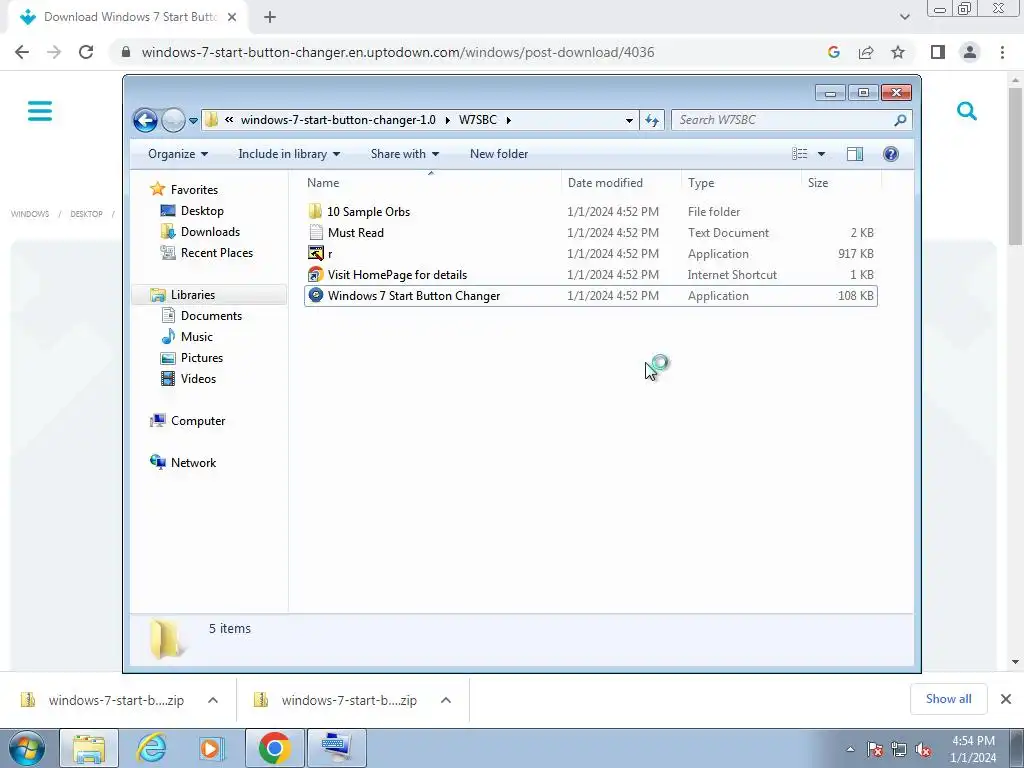Open the Organize menu
This screenshot has height=768, width=1024.
[x=178, y=154]
